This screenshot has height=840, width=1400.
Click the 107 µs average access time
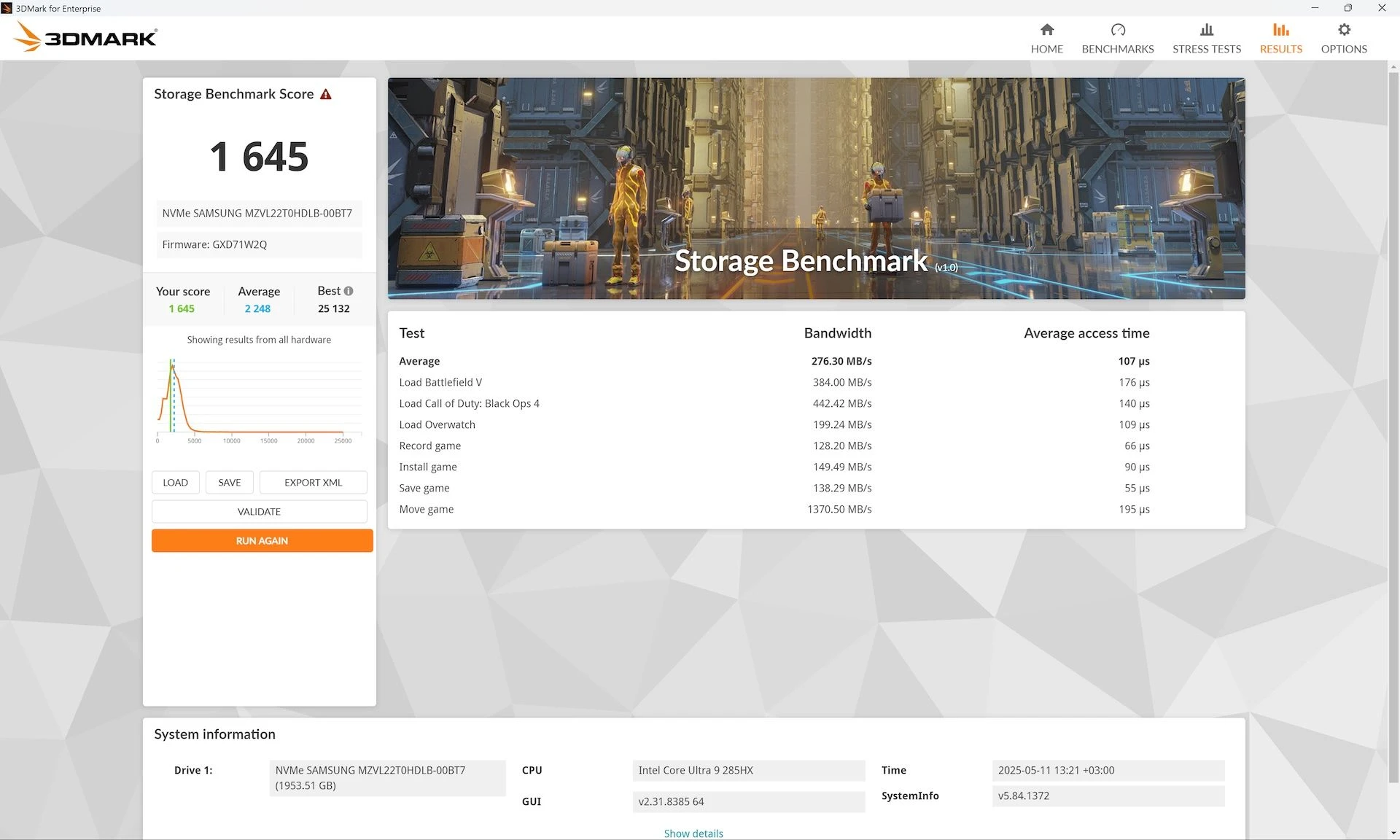coord(1134,361)
